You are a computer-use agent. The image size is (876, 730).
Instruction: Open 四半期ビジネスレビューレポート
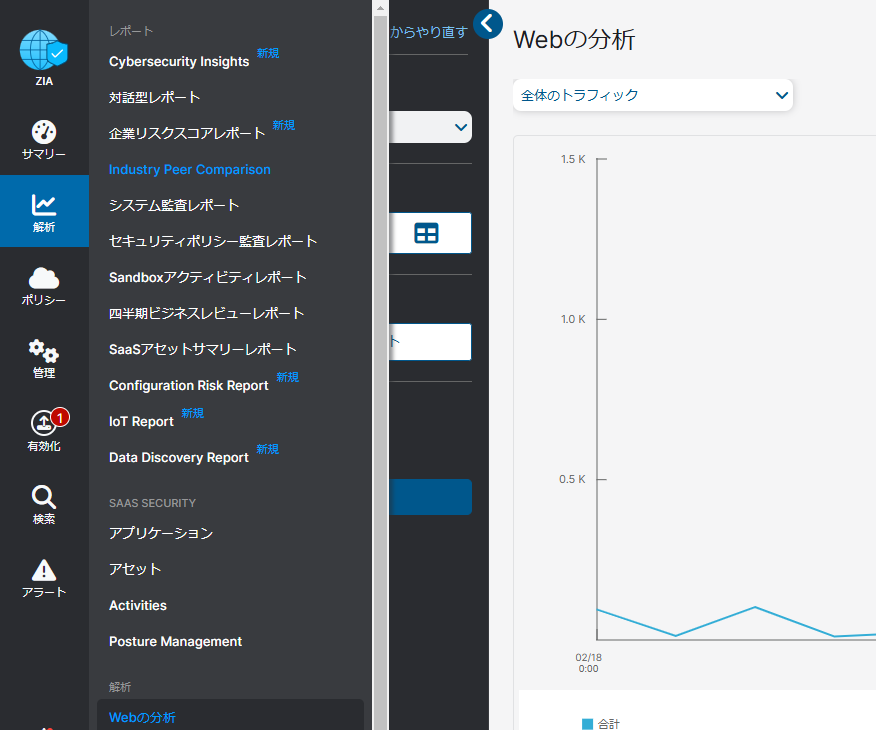(x=206, y=313)
